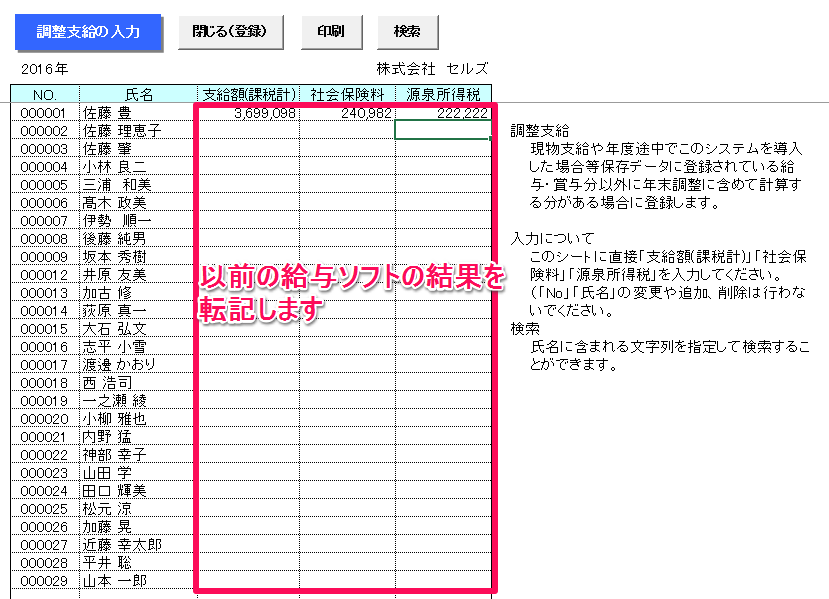Click the 印刷 button
The height and width of the screenshot is (599, 829).
point(331,32)
